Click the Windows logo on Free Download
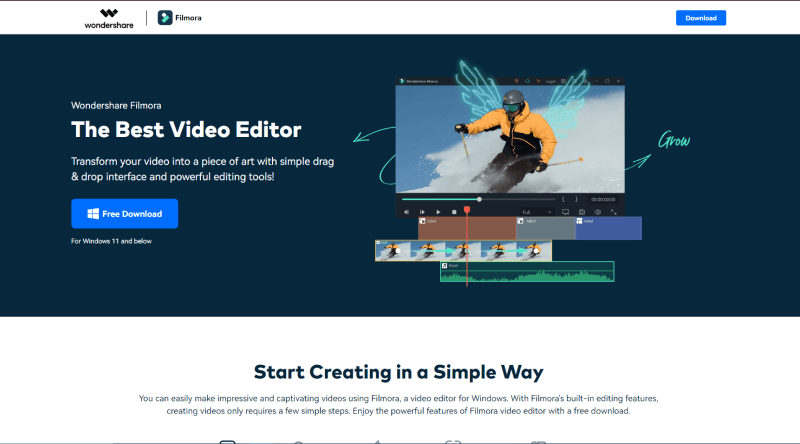The width and height of the screenshot is (800, 444). point(93,214)
